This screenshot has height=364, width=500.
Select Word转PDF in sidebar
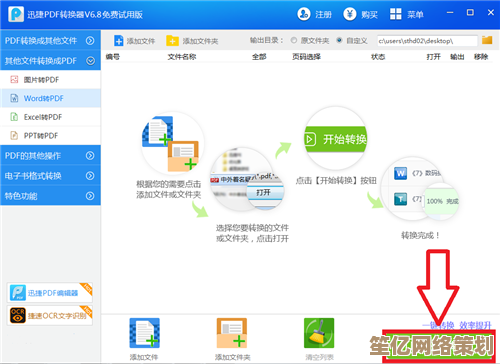click(x=50, y=98)
